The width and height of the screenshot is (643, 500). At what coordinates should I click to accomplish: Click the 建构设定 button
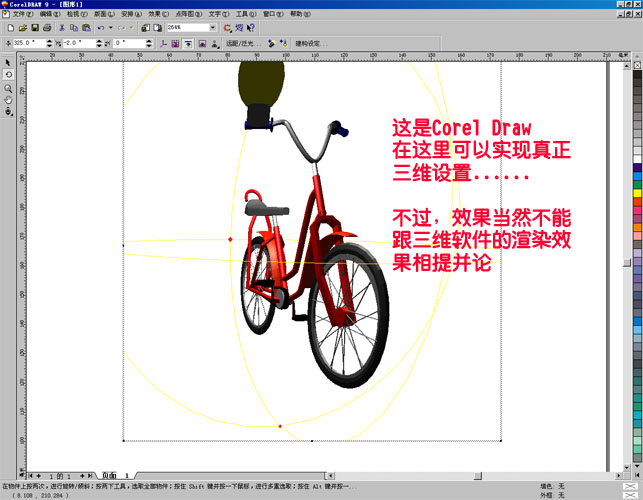click(311, 43)
